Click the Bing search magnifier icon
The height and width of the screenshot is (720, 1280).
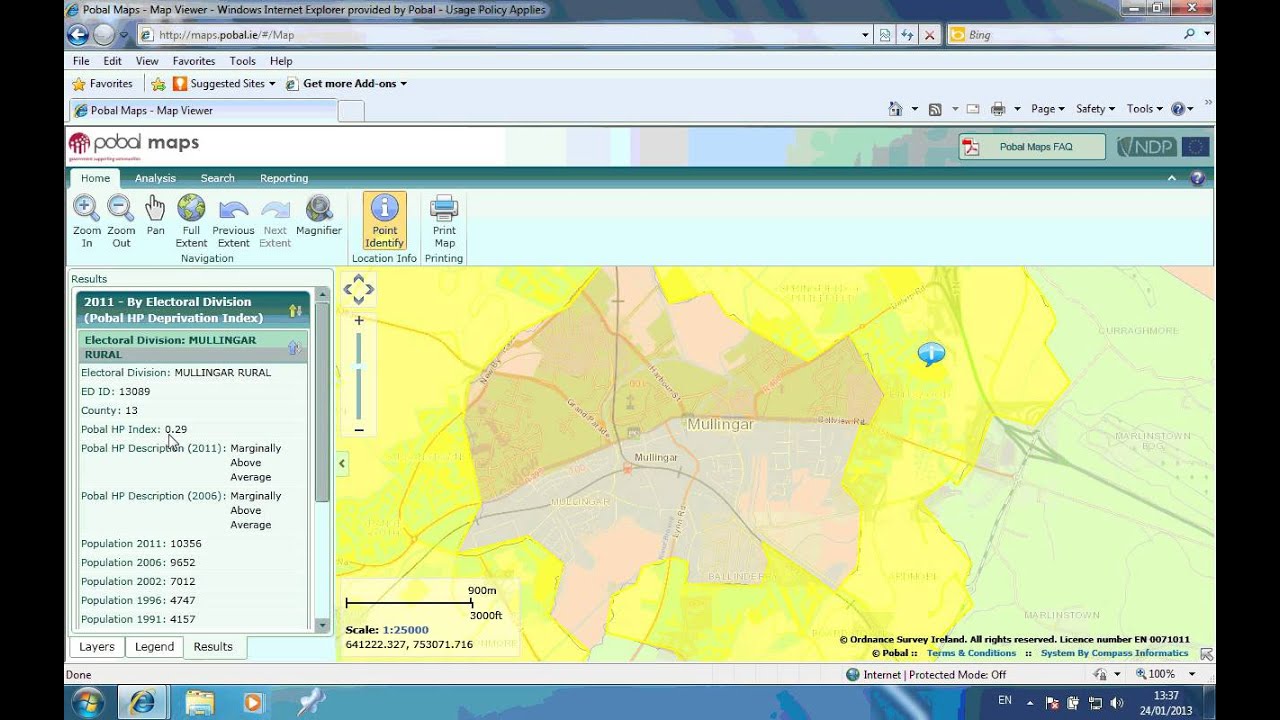[1189, 34]
